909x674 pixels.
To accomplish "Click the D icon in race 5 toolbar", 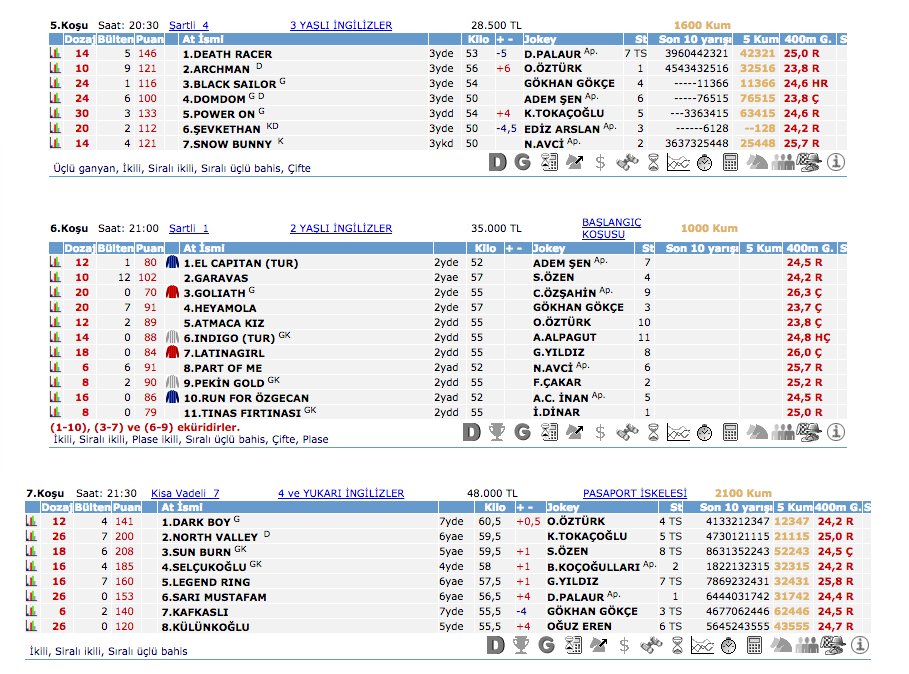I will 497,162.
